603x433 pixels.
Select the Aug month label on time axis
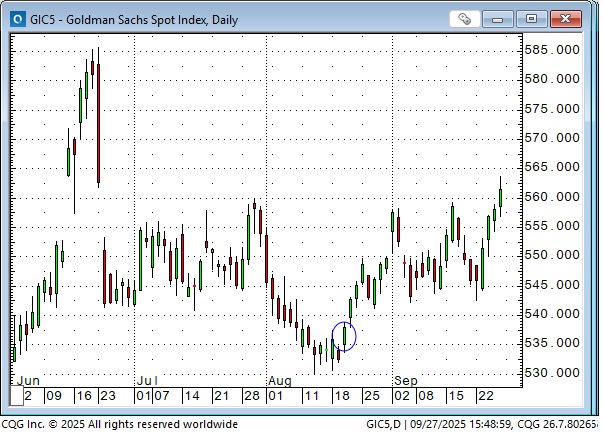pos(279,381)
